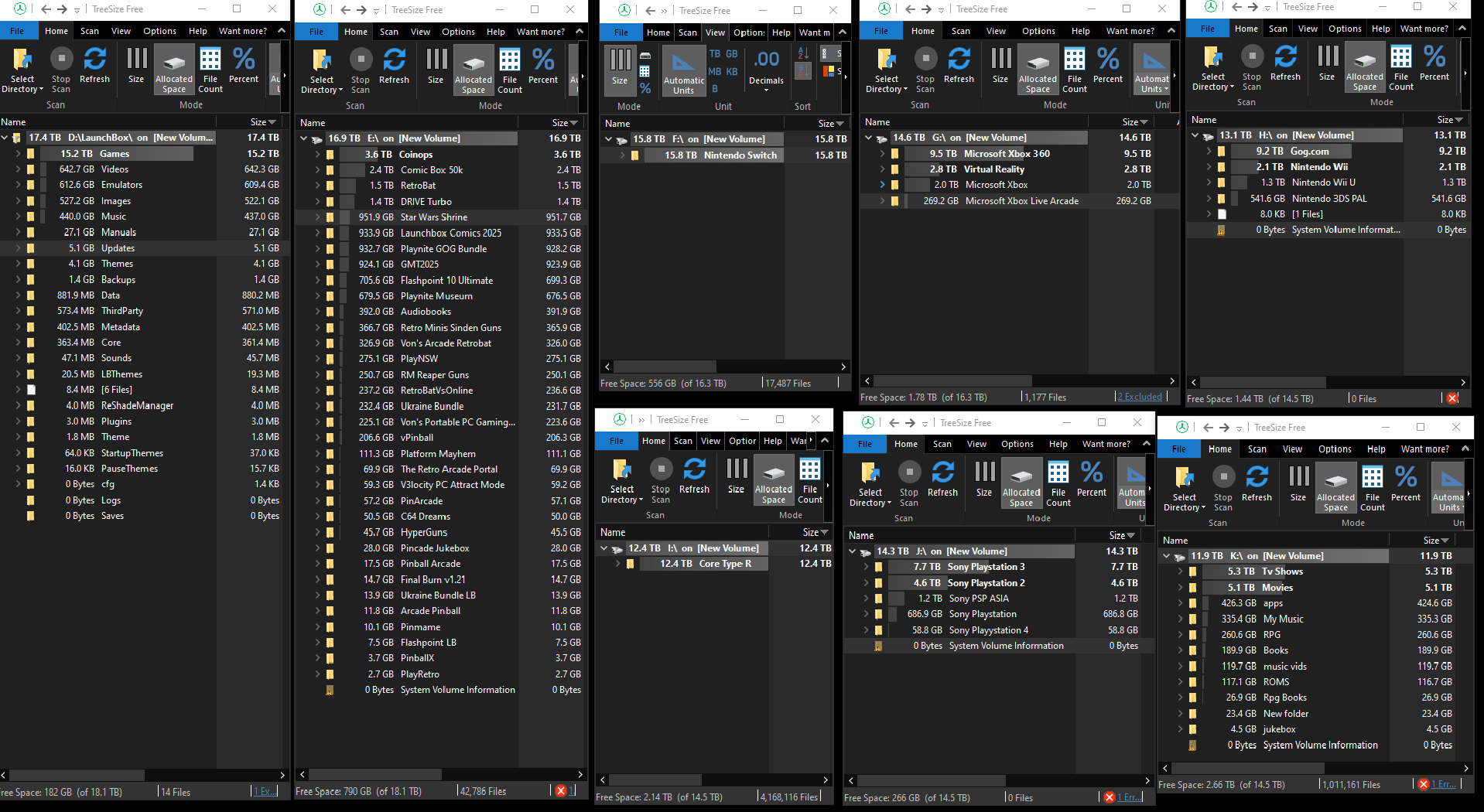Toggle Allocated Space mode in the E:\ window

tap(474, 70)
